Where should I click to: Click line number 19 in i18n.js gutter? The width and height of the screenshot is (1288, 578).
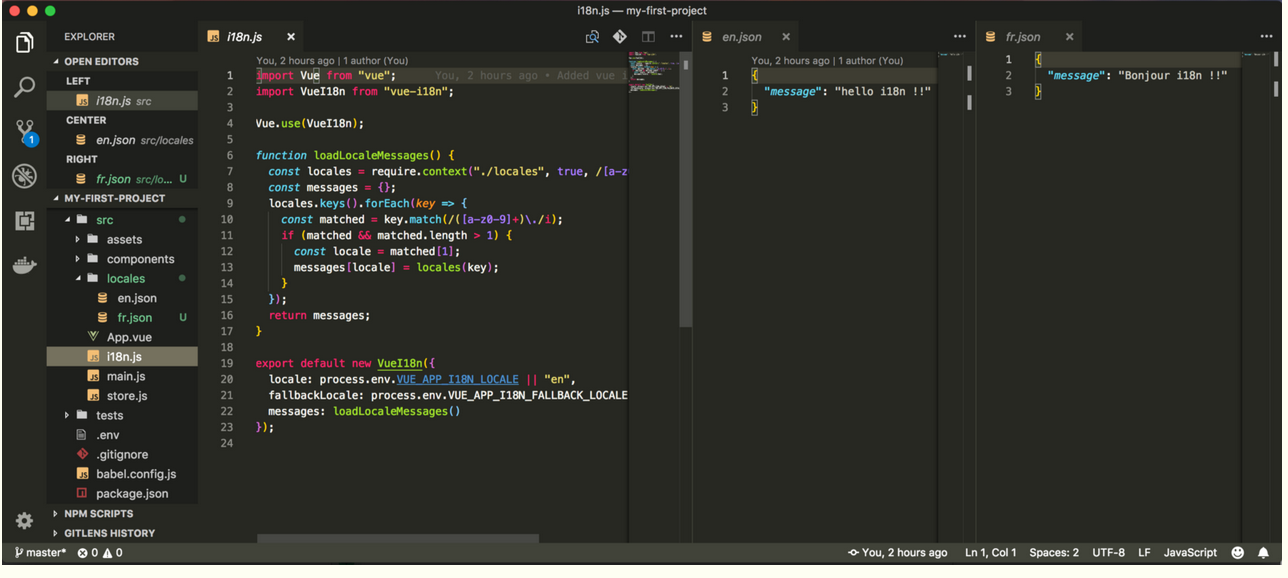click(227, 364)
